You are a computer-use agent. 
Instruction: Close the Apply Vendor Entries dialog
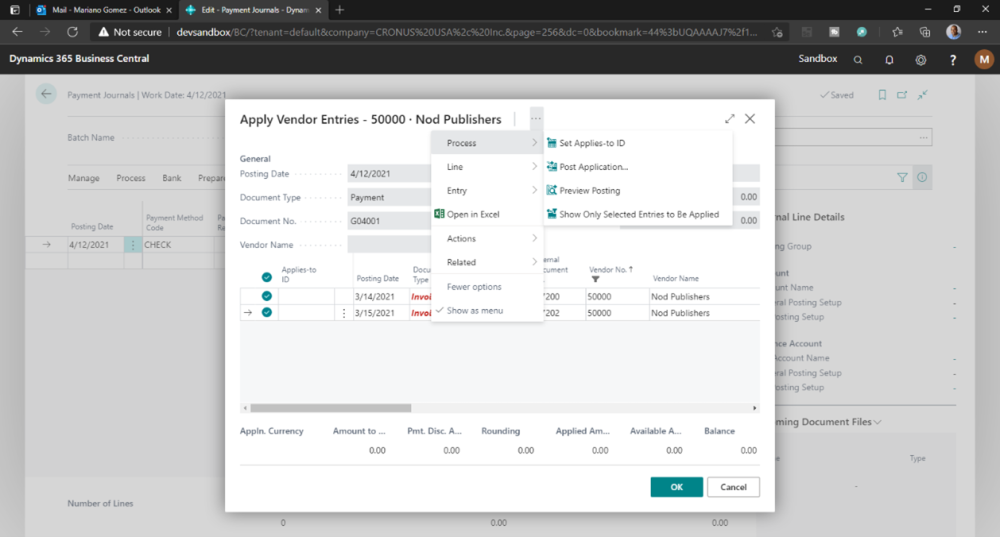pyautogui.click(x=750, y=119)
